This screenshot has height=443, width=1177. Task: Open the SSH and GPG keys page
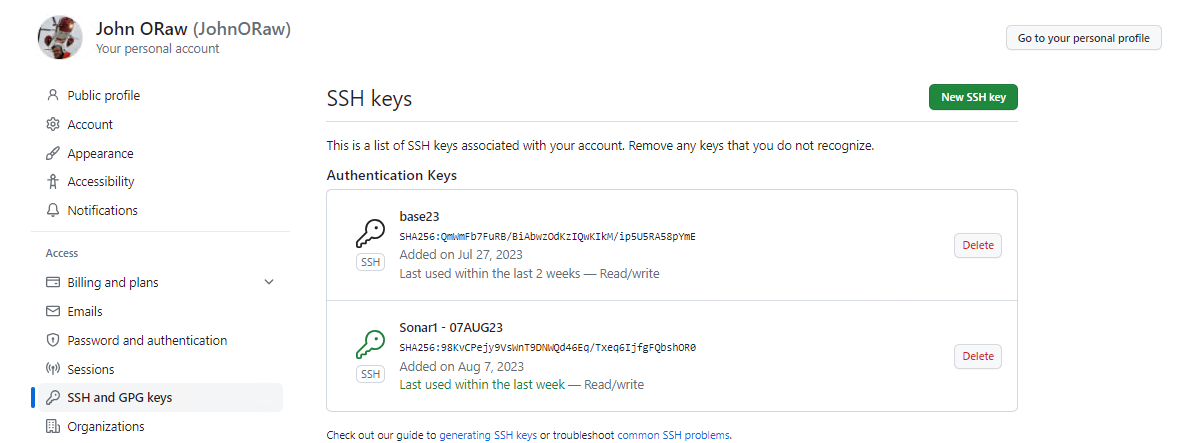tap(119, 398)
